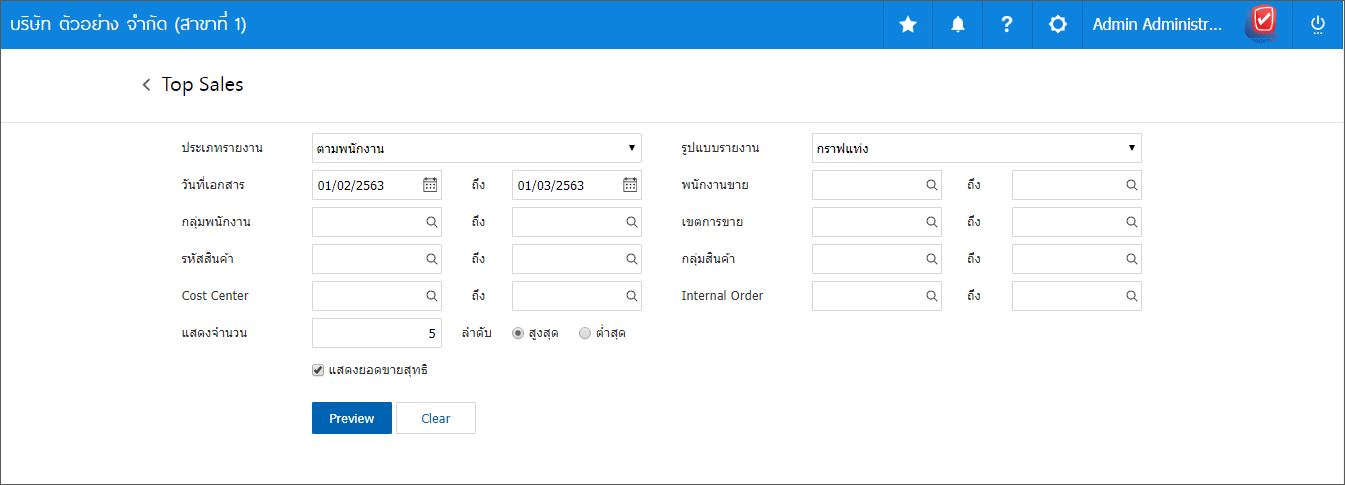The height and width of the screenshot is (485, 1345).
Task: Search in second รหัสสินค้า field magnifier
Action: point(631,259)
